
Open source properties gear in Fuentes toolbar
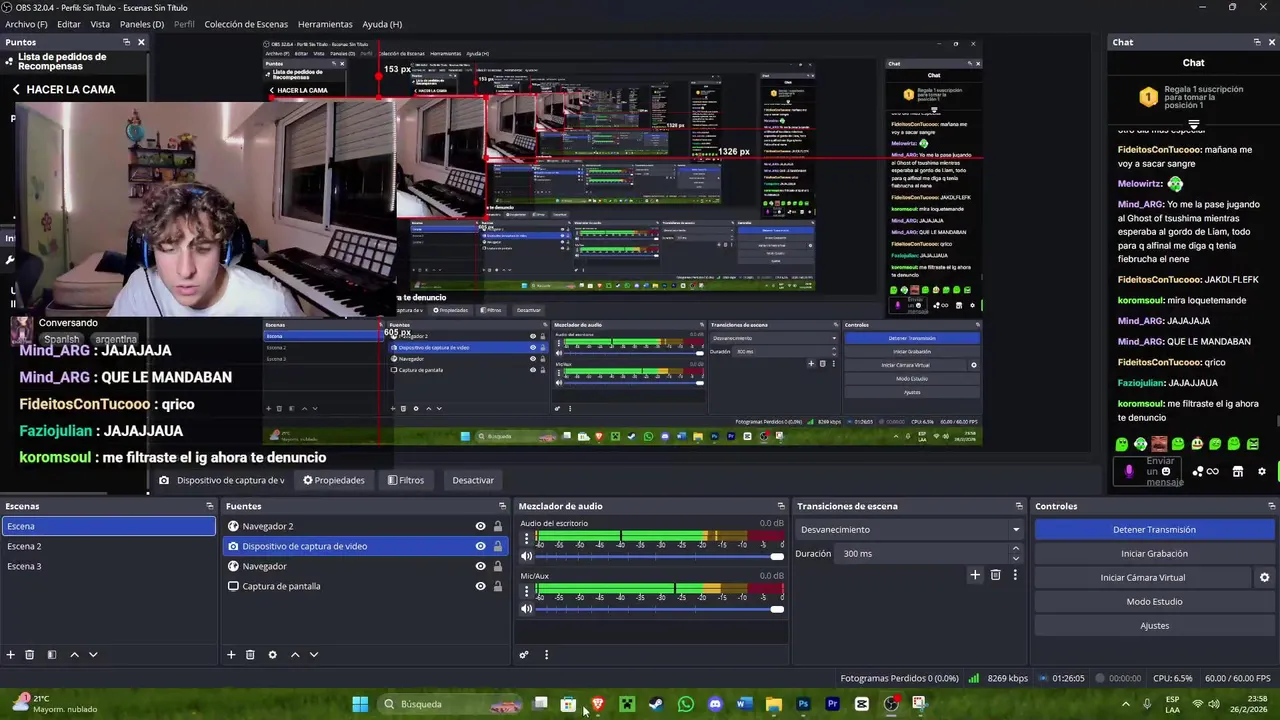point(272,654)
